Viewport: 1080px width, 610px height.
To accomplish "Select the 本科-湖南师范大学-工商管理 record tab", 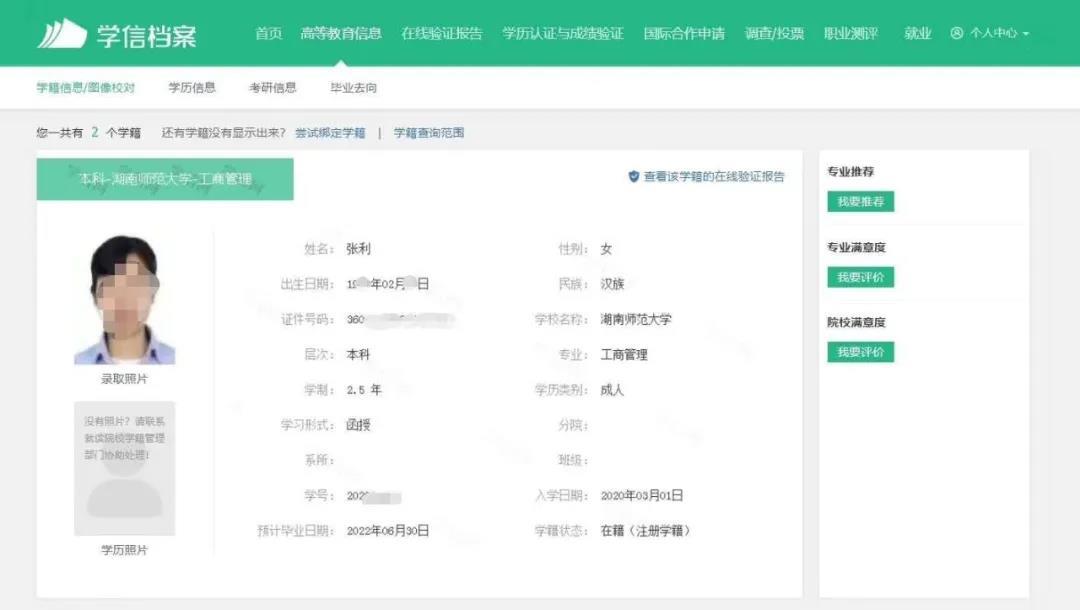I will point(165,179).
